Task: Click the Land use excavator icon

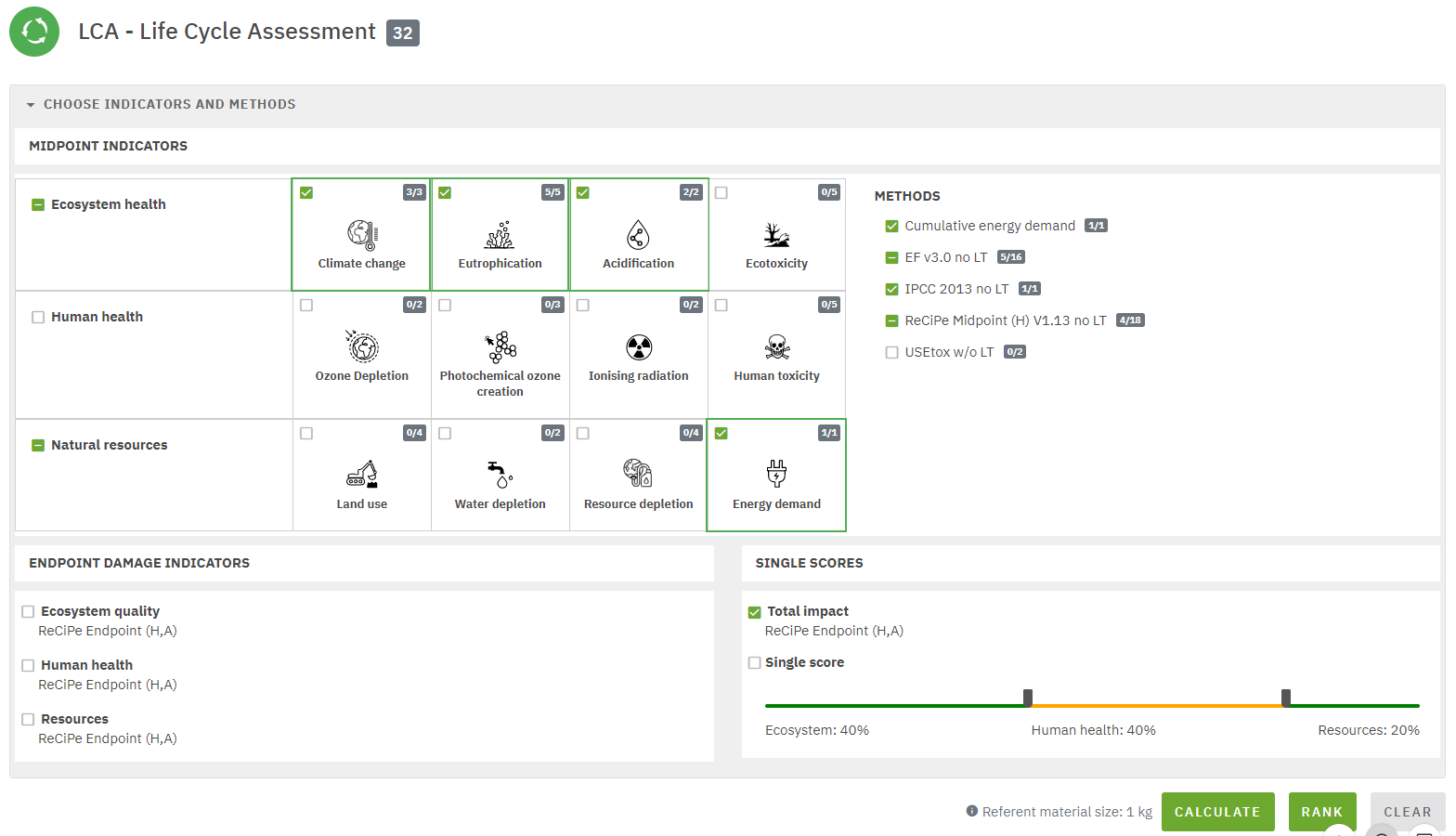Action: point(361,475)
